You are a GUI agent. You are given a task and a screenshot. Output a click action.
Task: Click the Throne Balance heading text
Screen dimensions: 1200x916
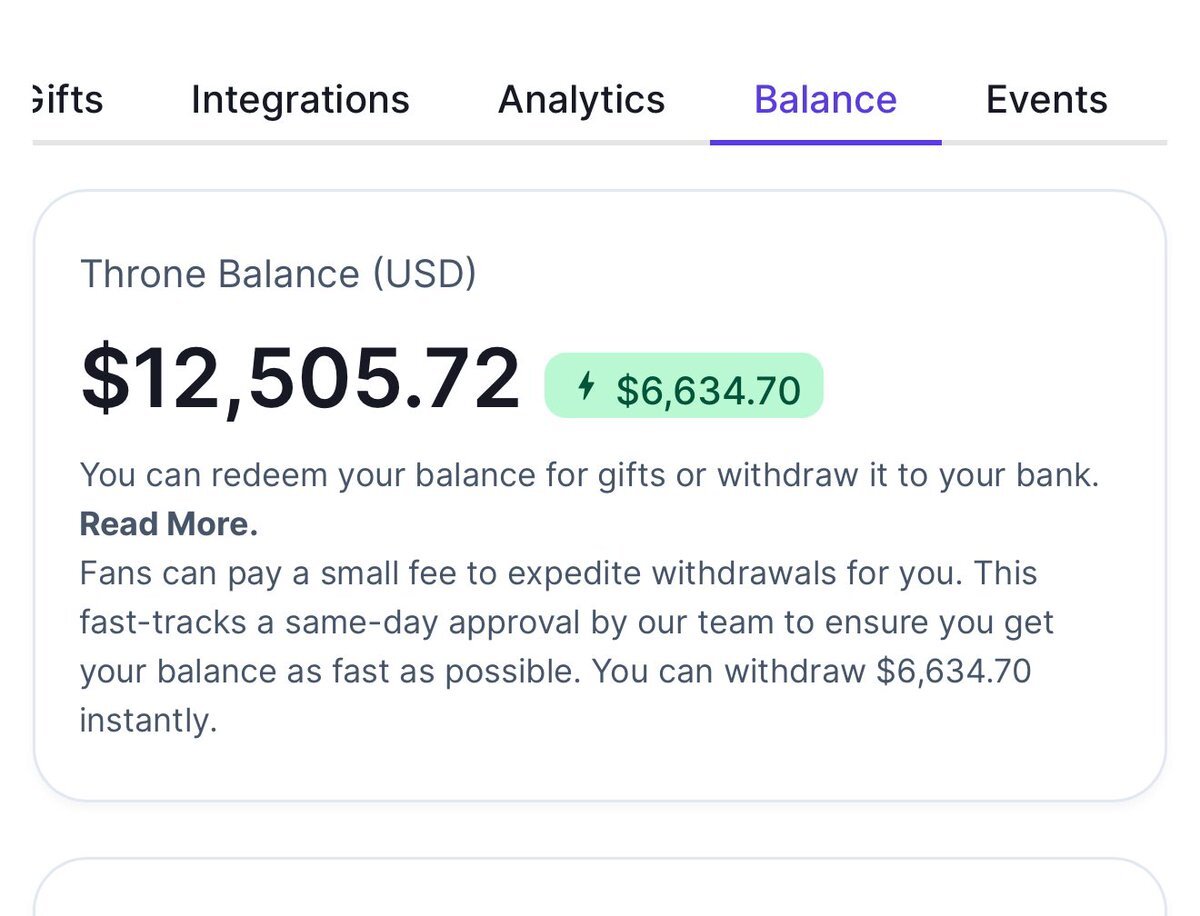[x=220, y=274]
